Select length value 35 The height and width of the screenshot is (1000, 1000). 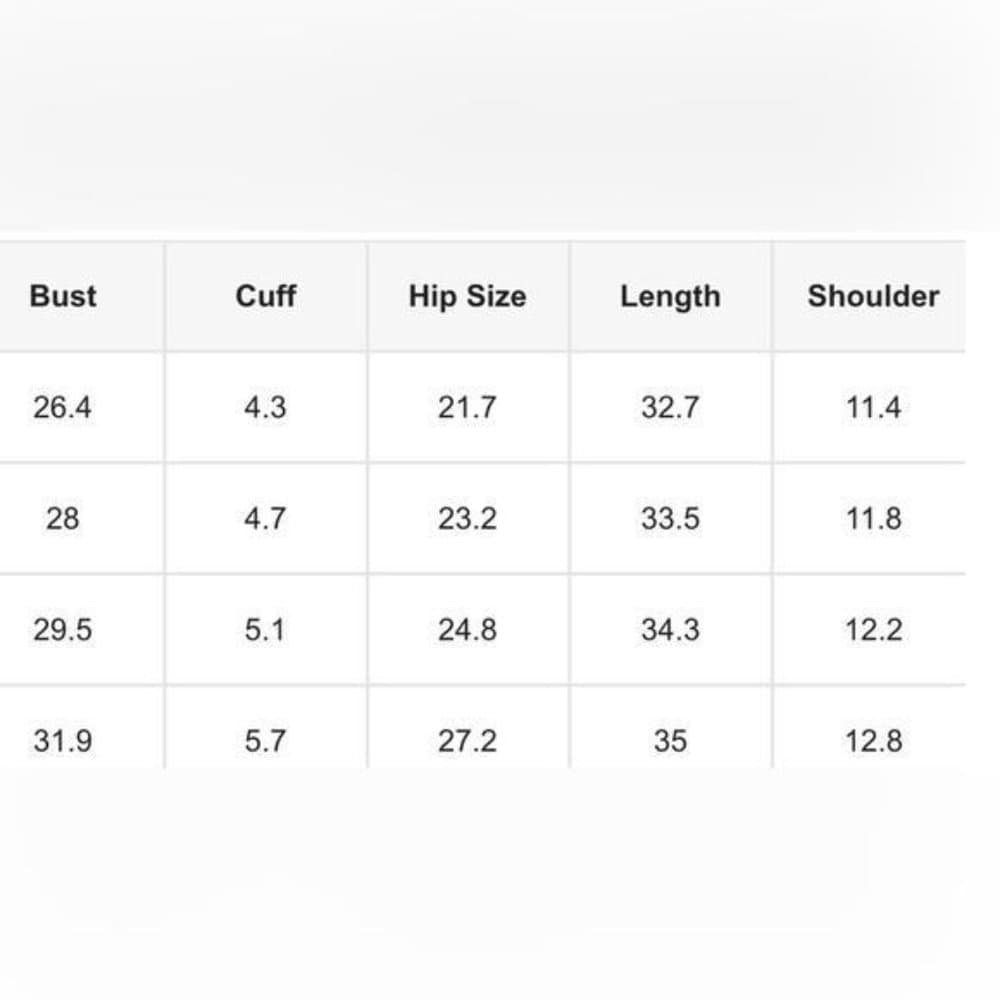tap(670, 741)
